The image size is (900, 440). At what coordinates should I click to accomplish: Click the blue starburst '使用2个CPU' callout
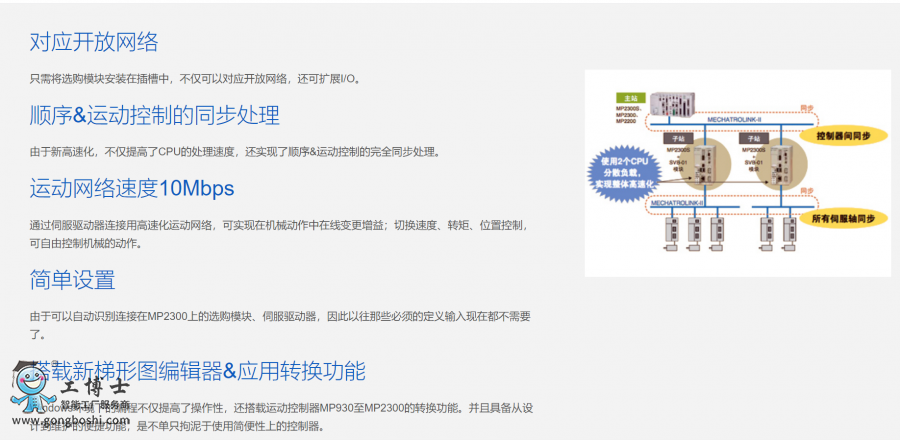click(x=623, y=170)
